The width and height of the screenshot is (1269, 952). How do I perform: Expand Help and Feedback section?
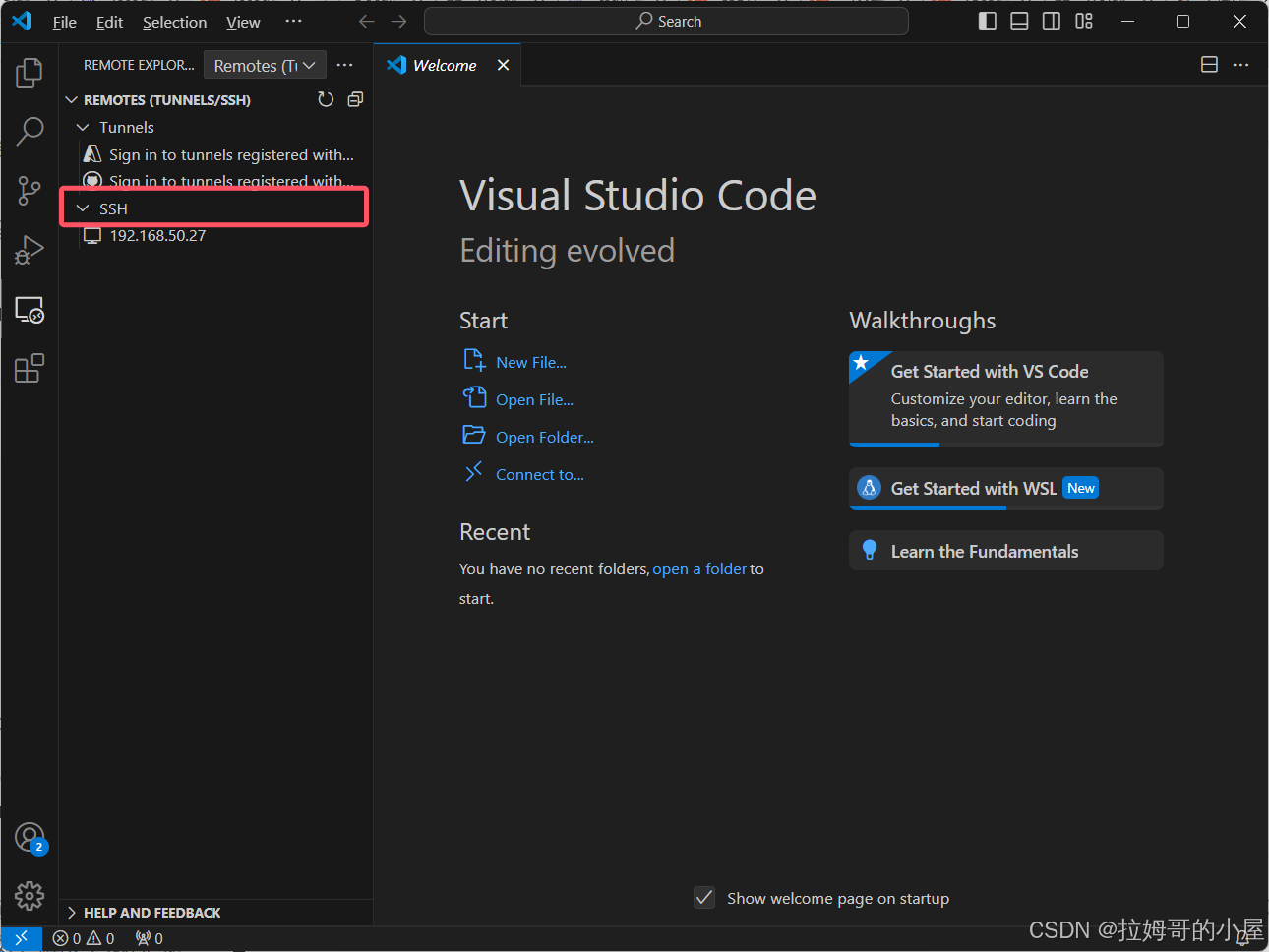pos(215,913)
